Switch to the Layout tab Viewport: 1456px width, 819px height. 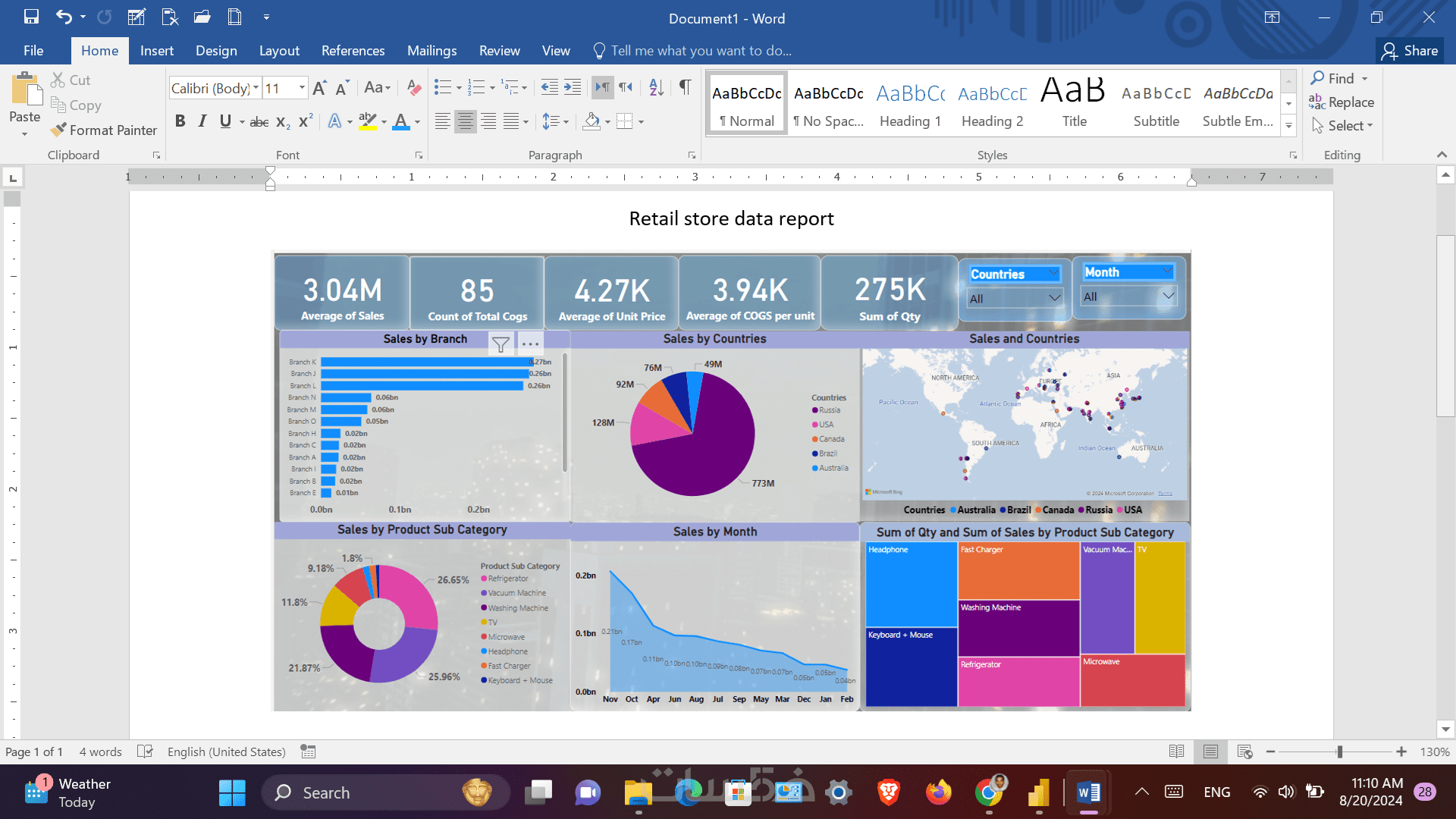tap(279, 51)
